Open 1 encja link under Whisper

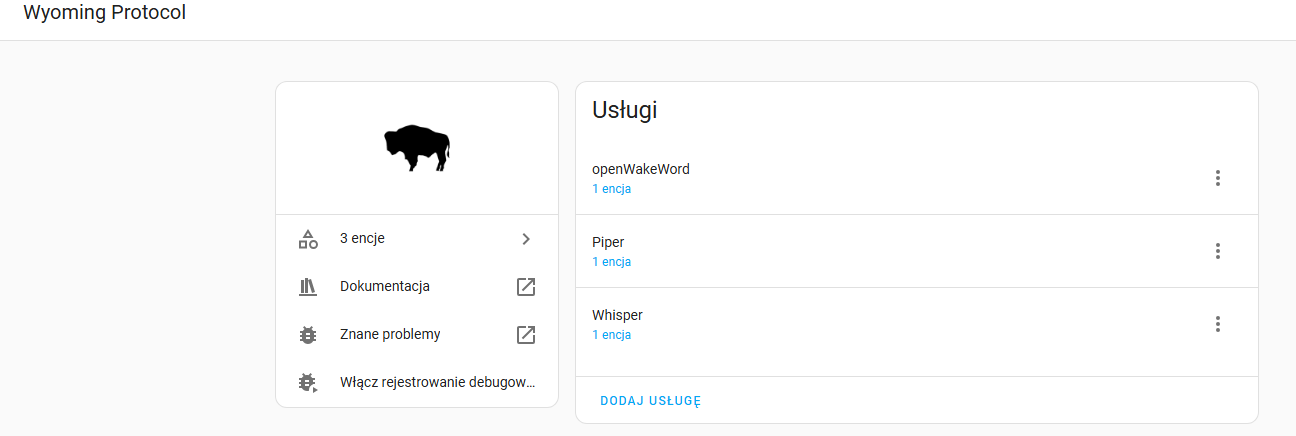coord(611,335)
